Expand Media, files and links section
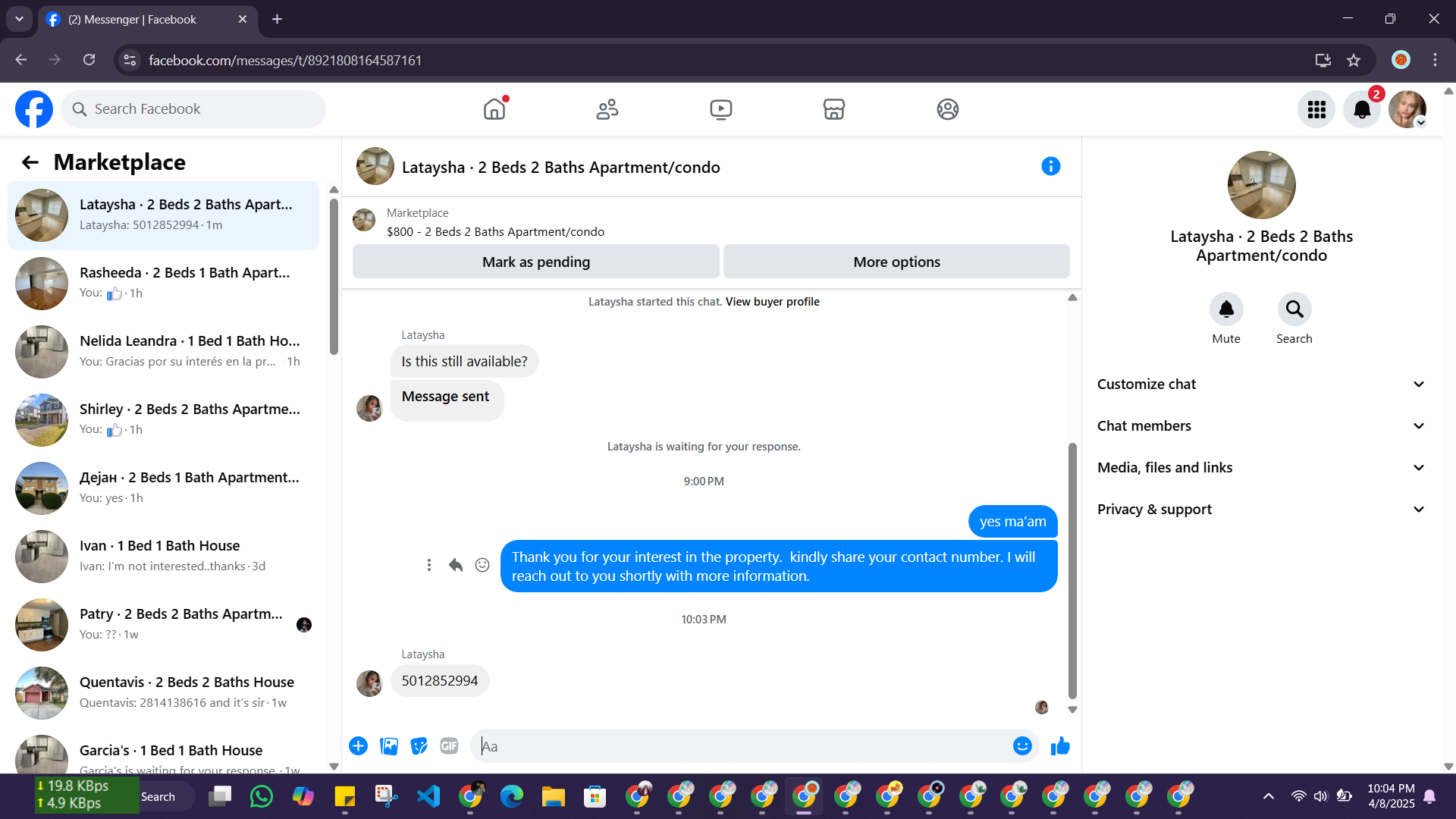 point(1260,468)
